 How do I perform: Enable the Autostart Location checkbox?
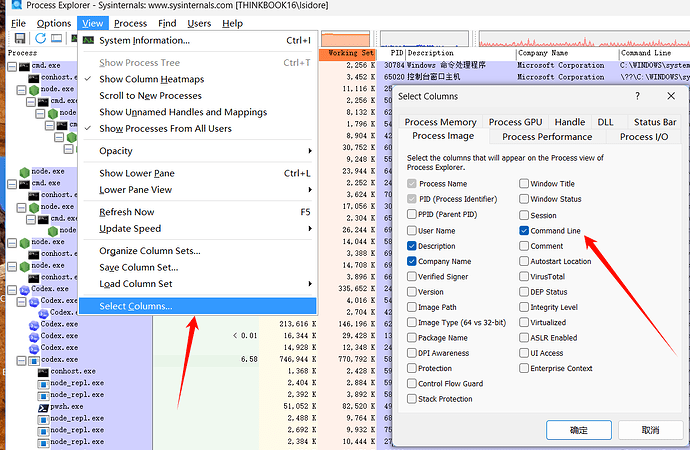[524, 261]
